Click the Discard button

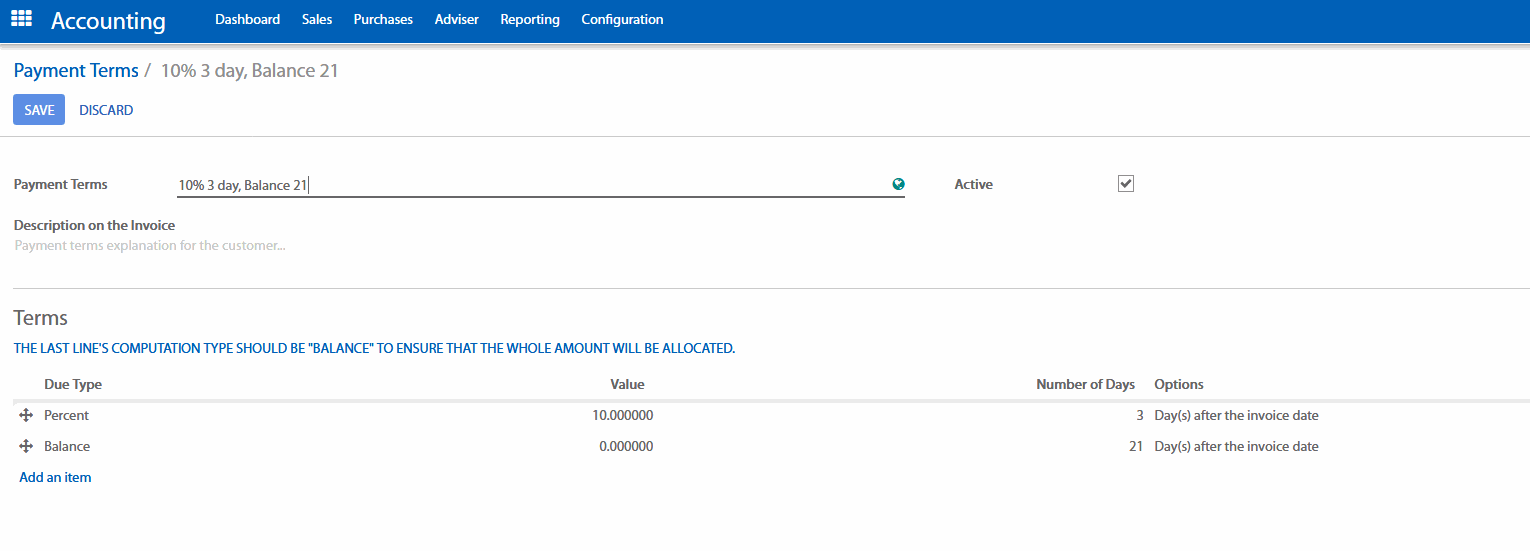[106, 110]
